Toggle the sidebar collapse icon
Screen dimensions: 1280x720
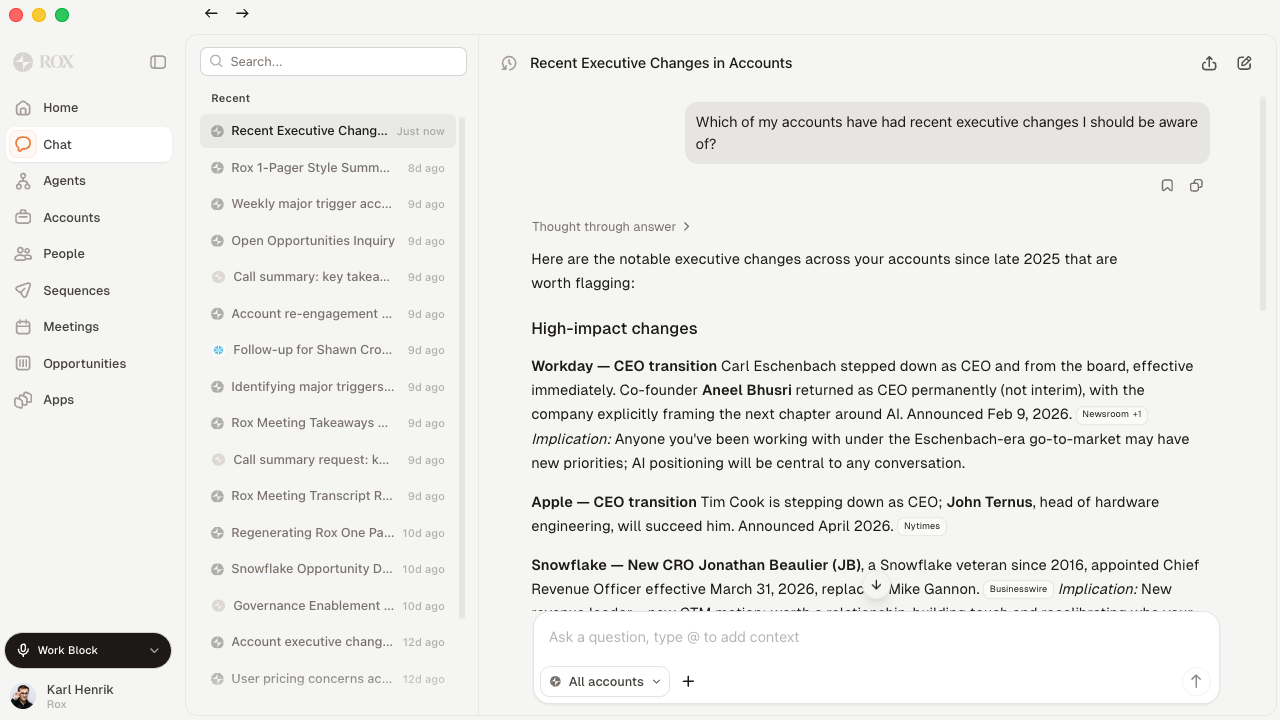pos(158,62)
